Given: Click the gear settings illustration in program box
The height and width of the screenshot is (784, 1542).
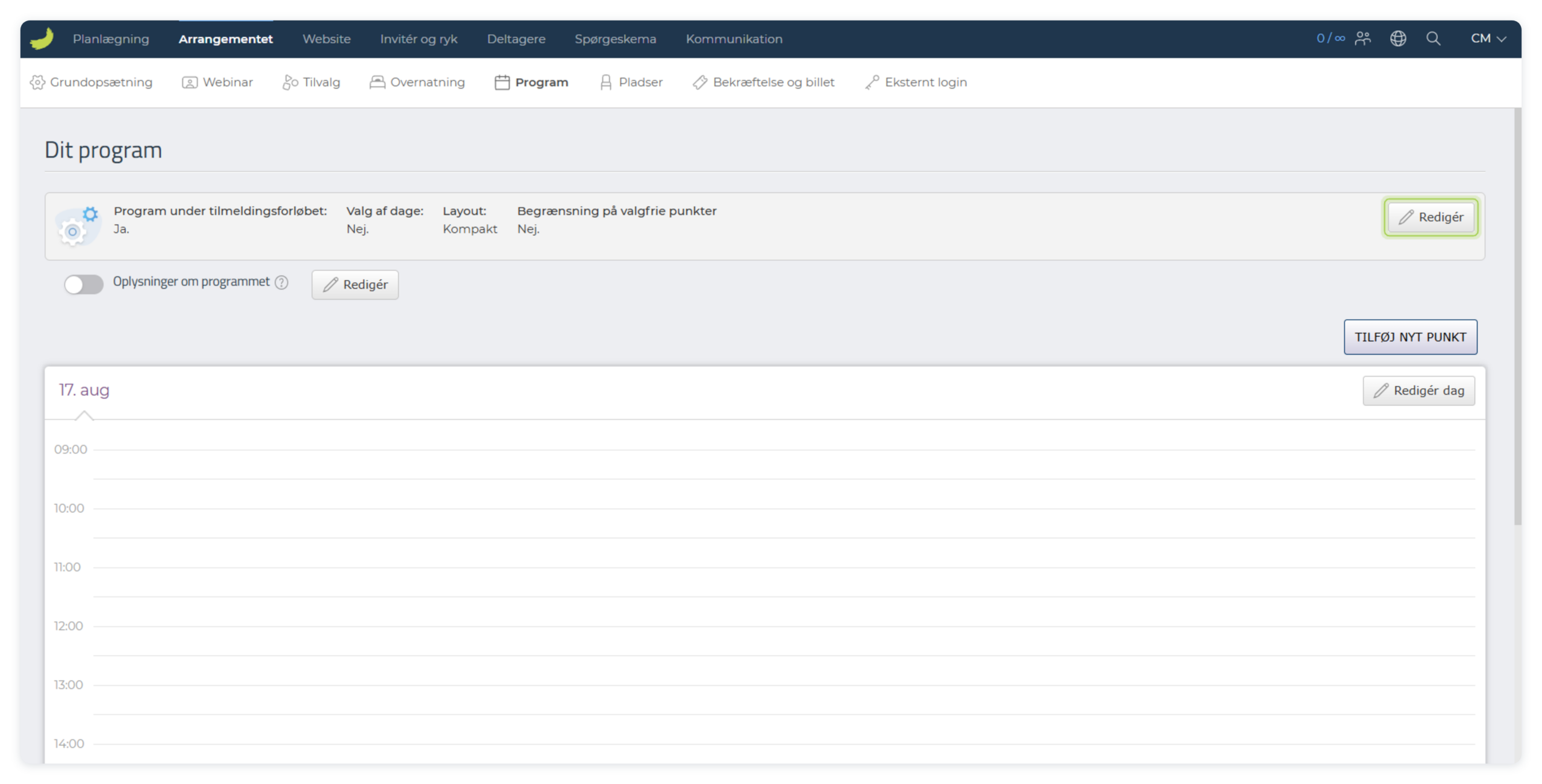Looking at the screenshot, I should [x=78, y=226].
